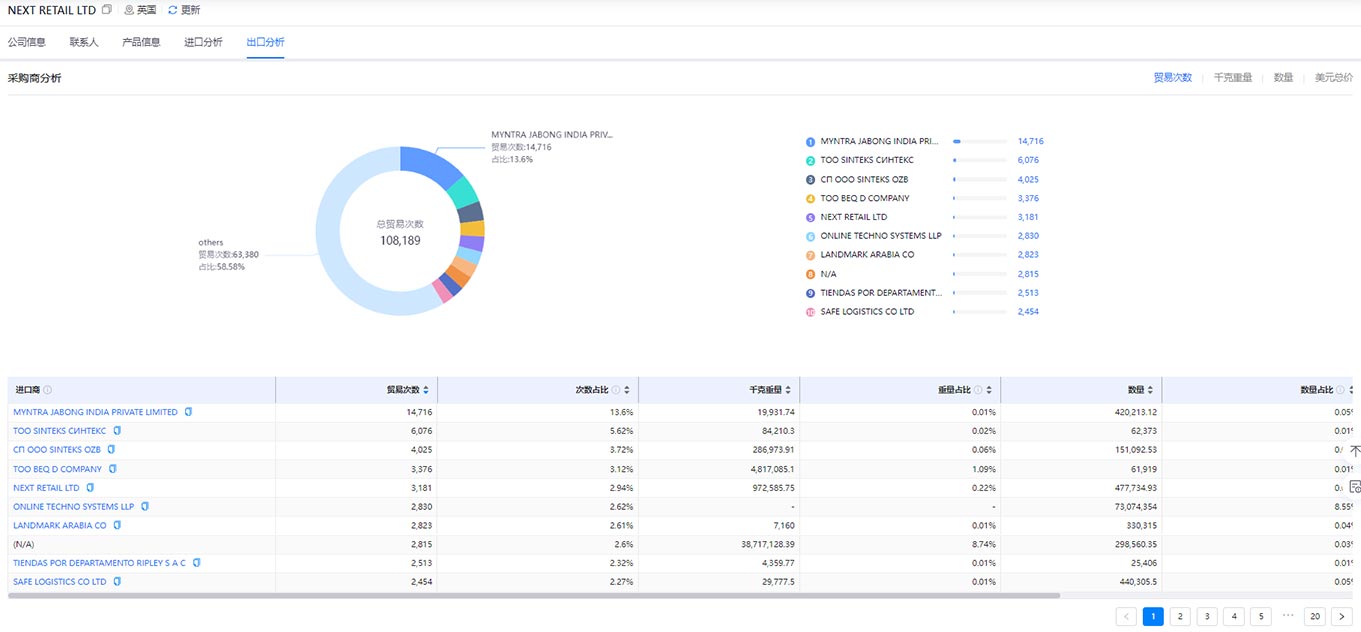Go to page 5 of results

point(1261,617)
